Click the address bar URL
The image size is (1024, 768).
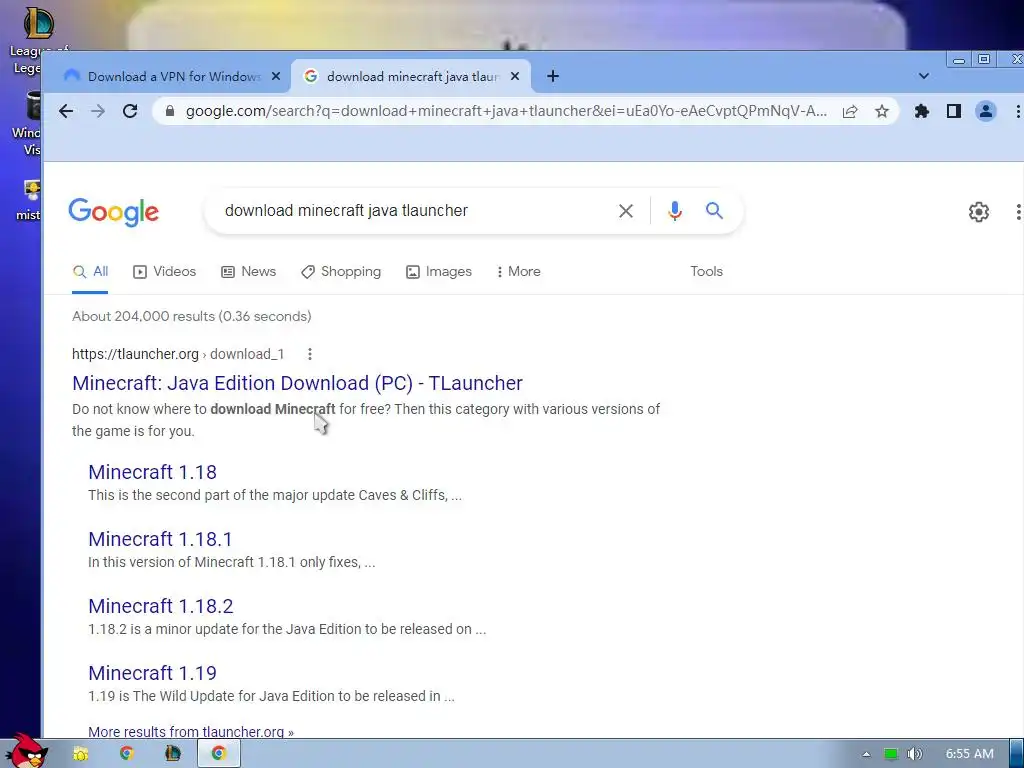click(x=506, y=111)
